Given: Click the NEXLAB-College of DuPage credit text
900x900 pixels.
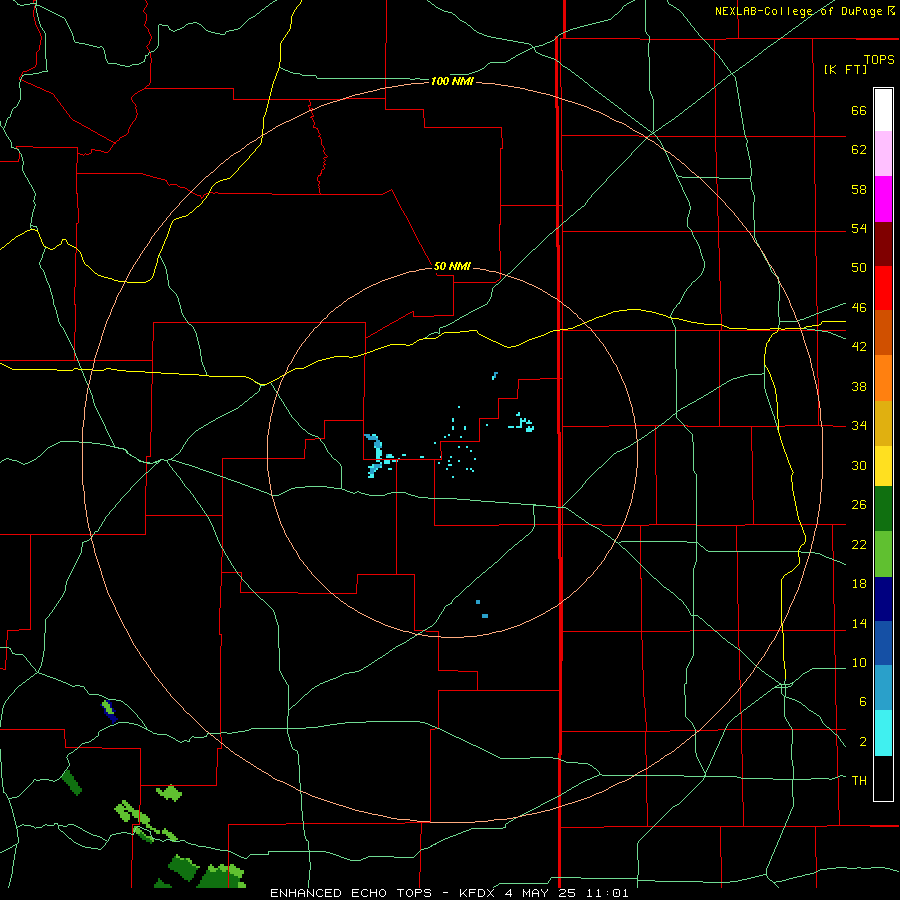Looking at the screenshot, I should (798, 11).
